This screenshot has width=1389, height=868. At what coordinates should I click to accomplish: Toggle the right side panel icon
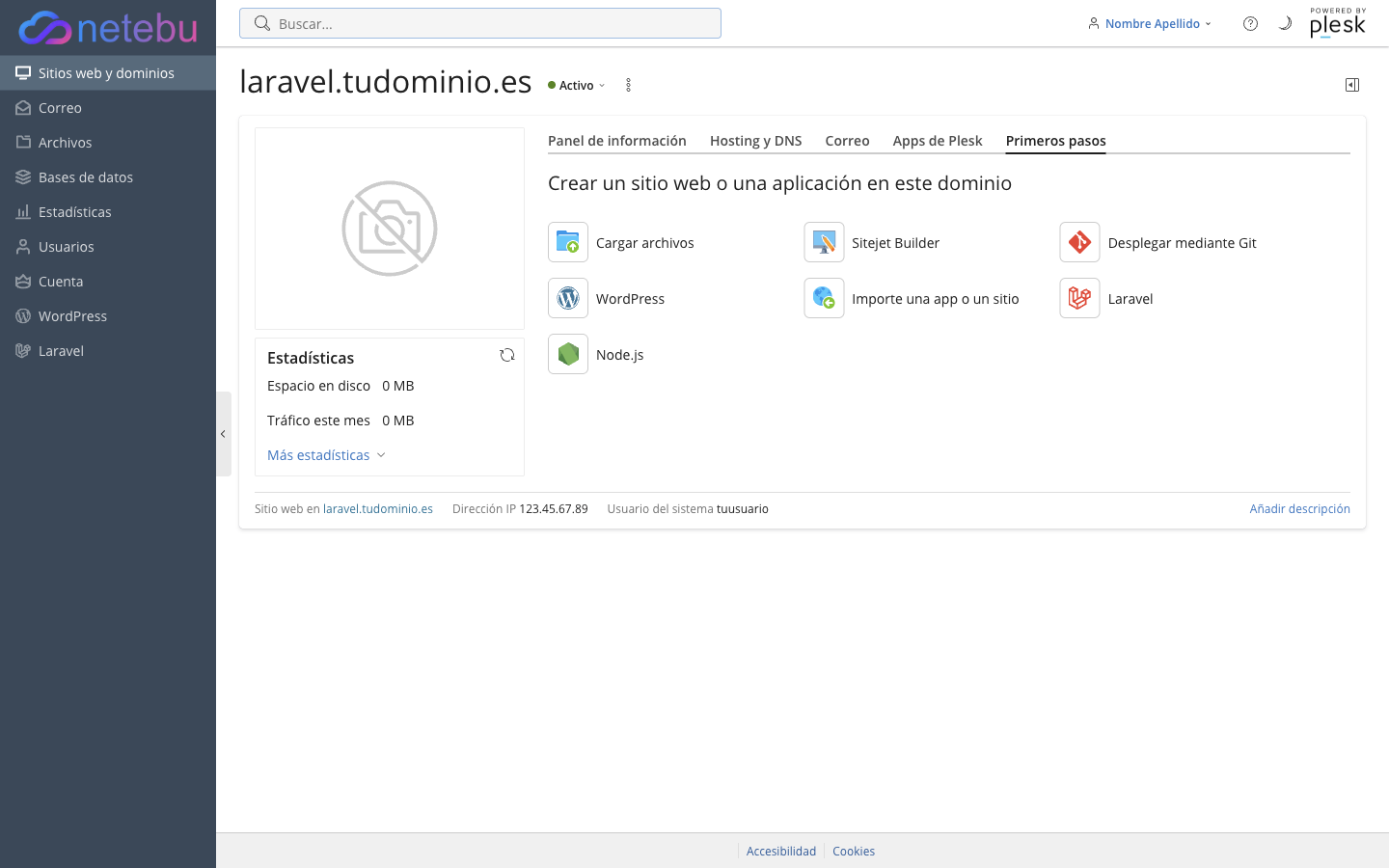1352,85
